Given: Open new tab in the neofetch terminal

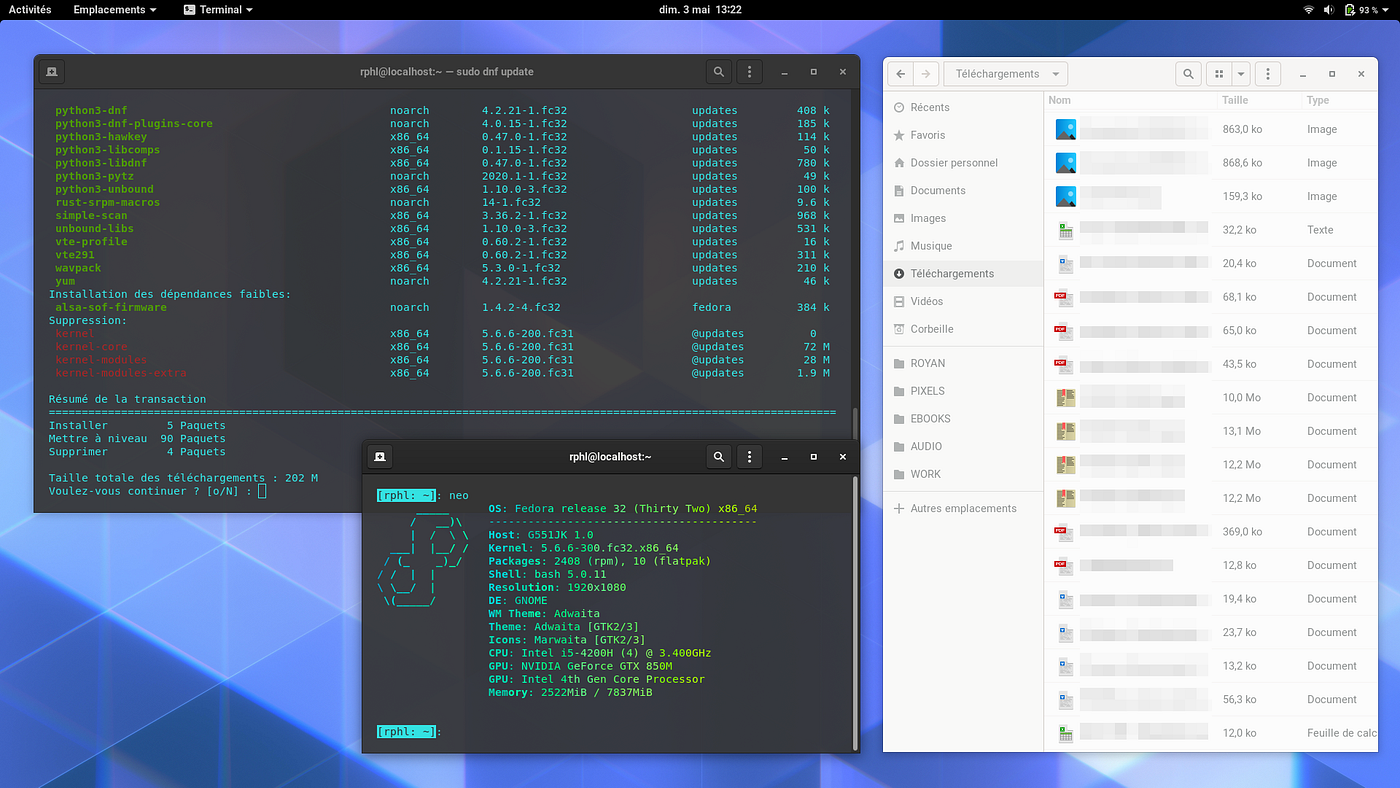Looking at the screenshot, I should point(380,457).
